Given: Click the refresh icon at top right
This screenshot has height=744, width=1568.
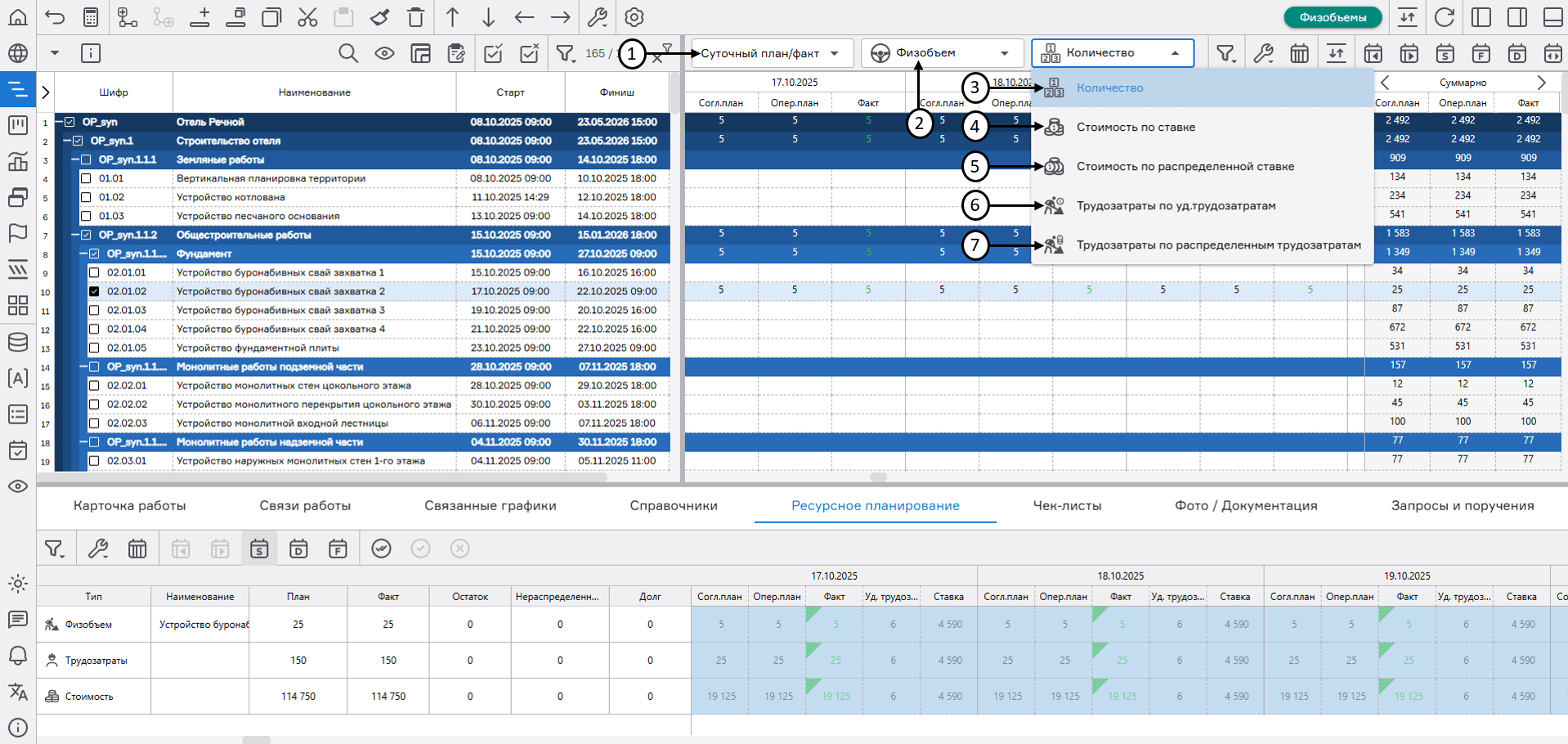Looking at the screenshot, I should click(x=1445, y=17).
